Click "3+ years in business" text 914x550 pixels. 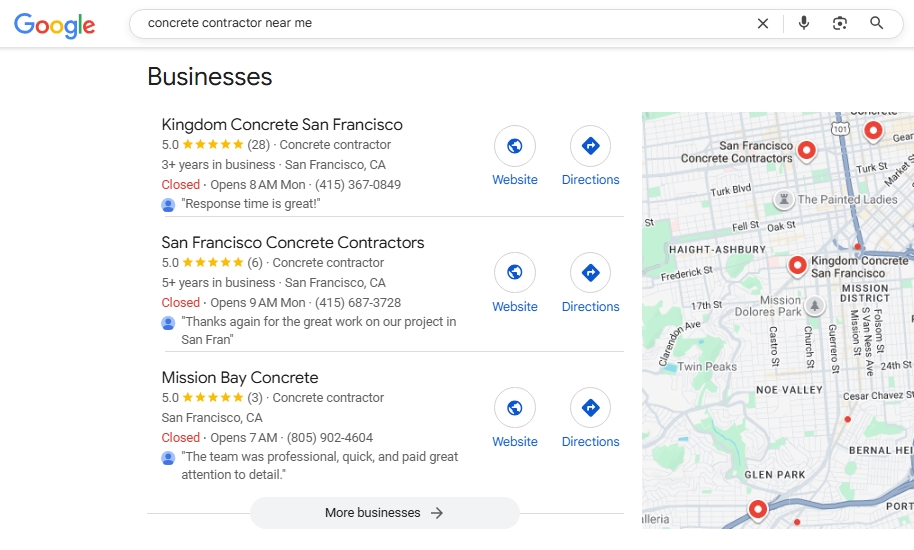point(218,165)
